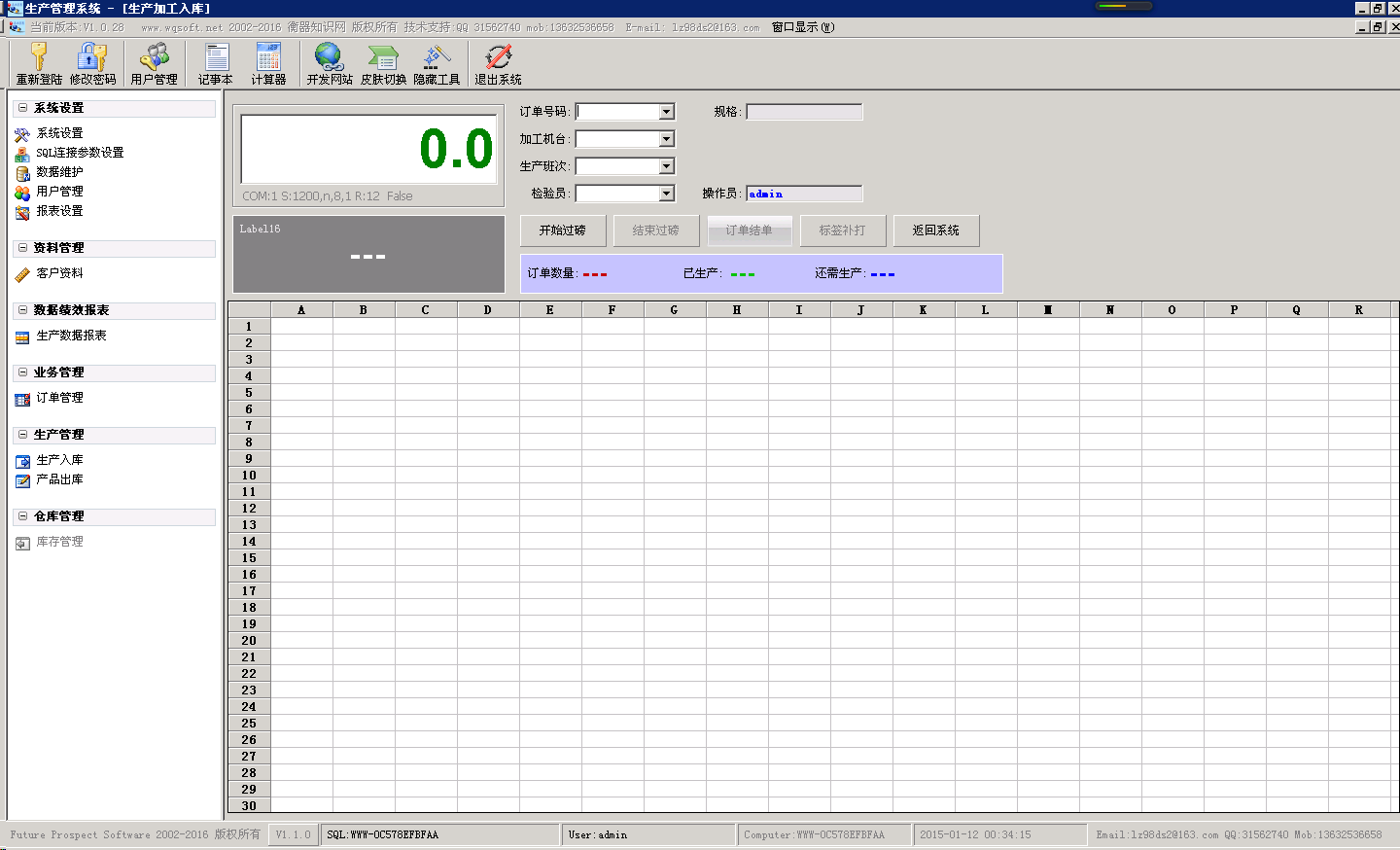
Task: Click status bar V1.1.0 version
Action: click(294, 834)
